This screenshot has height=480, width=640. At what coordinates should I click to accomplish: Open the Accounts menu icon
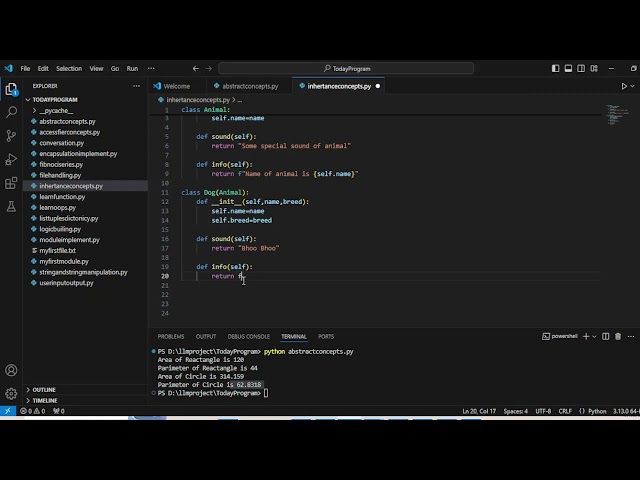pyautogui.click(x=11, y=370)
